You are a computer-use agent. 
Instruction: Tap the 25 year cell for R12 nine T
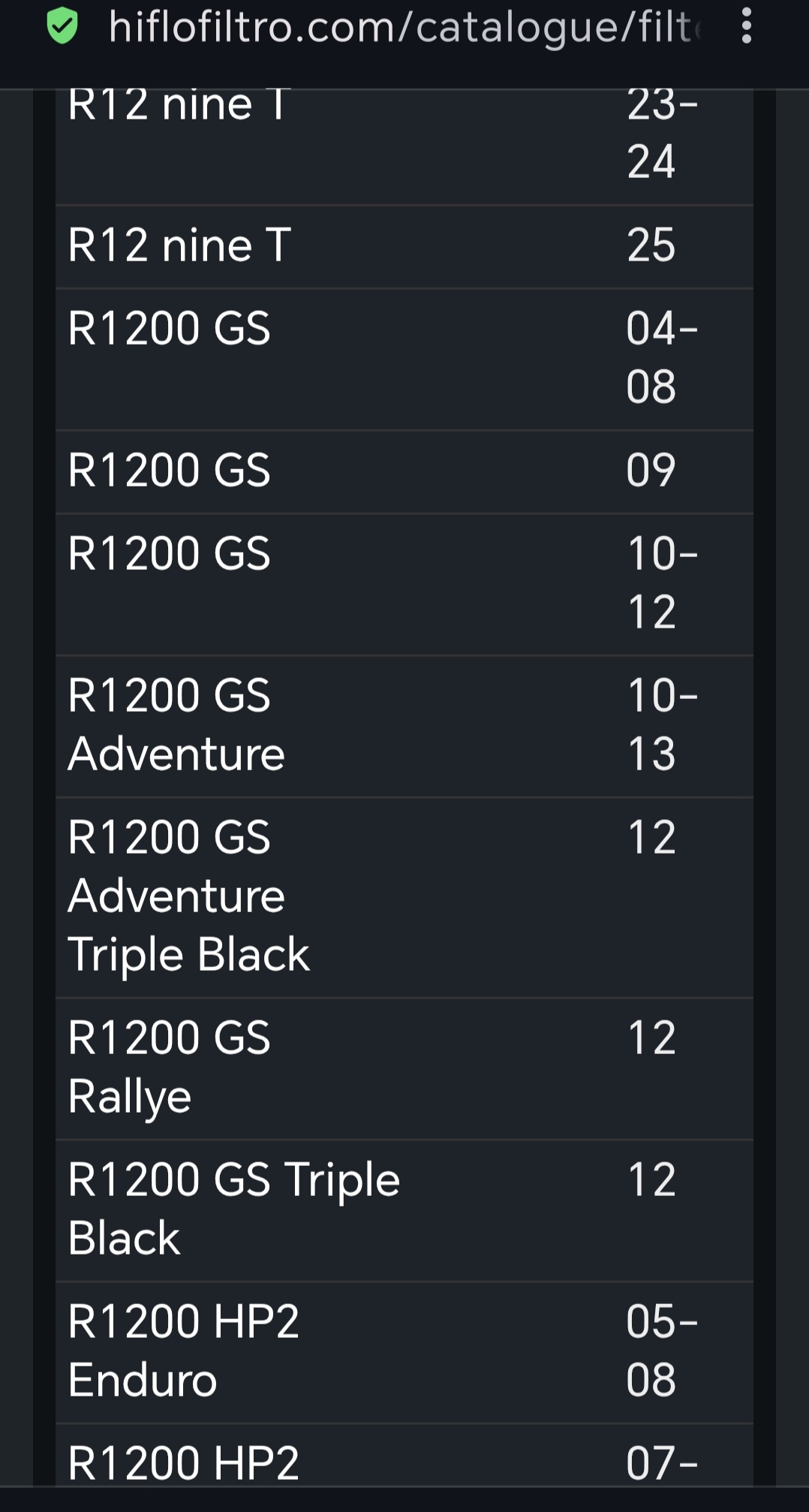tap(651, 245)
